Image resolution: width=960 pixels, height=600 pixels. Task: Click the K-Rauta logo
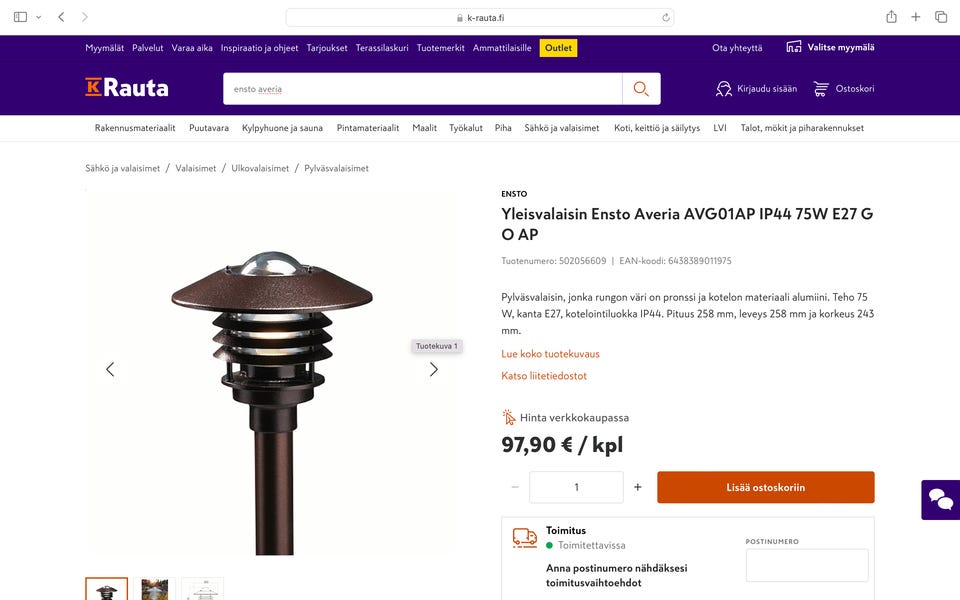click(x=127, y=88)
